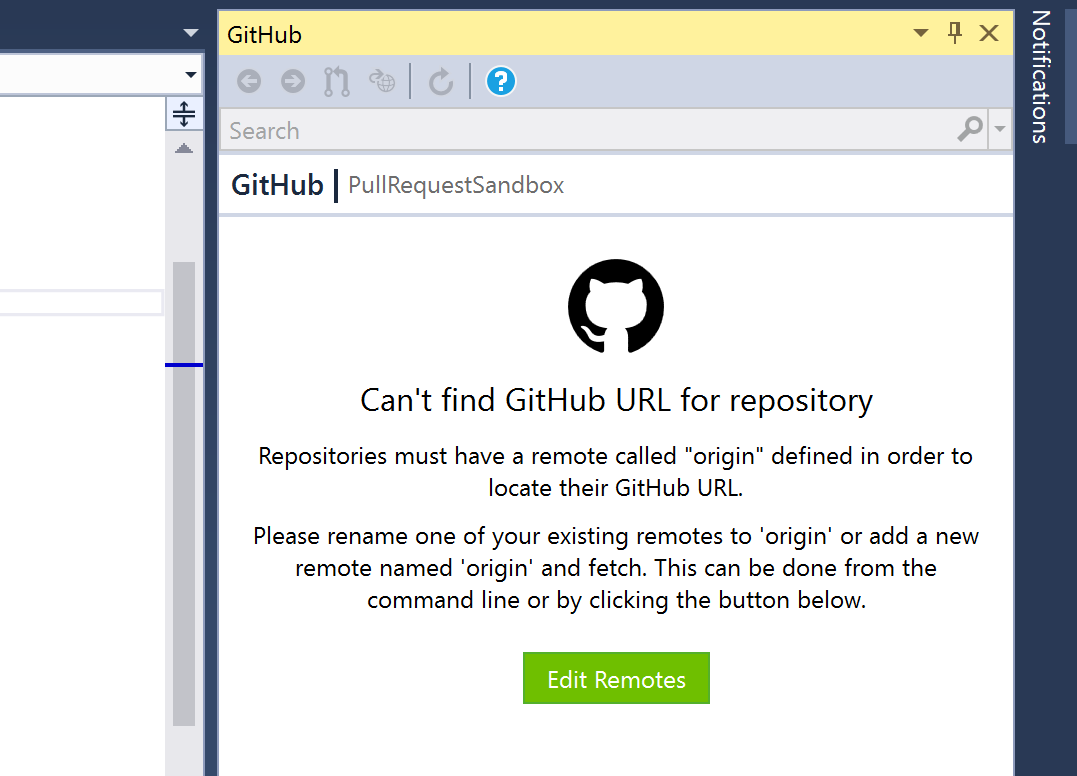Open GitHub extension help
Screen dimensions: 1077x776
point(501,81)
